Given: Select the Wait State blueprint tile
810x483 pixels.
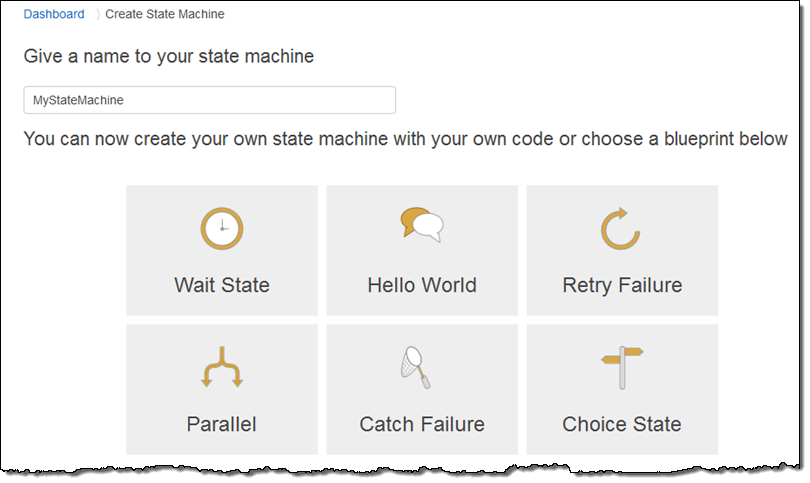Looking at the screenshot, I should [x=222, y=250].
